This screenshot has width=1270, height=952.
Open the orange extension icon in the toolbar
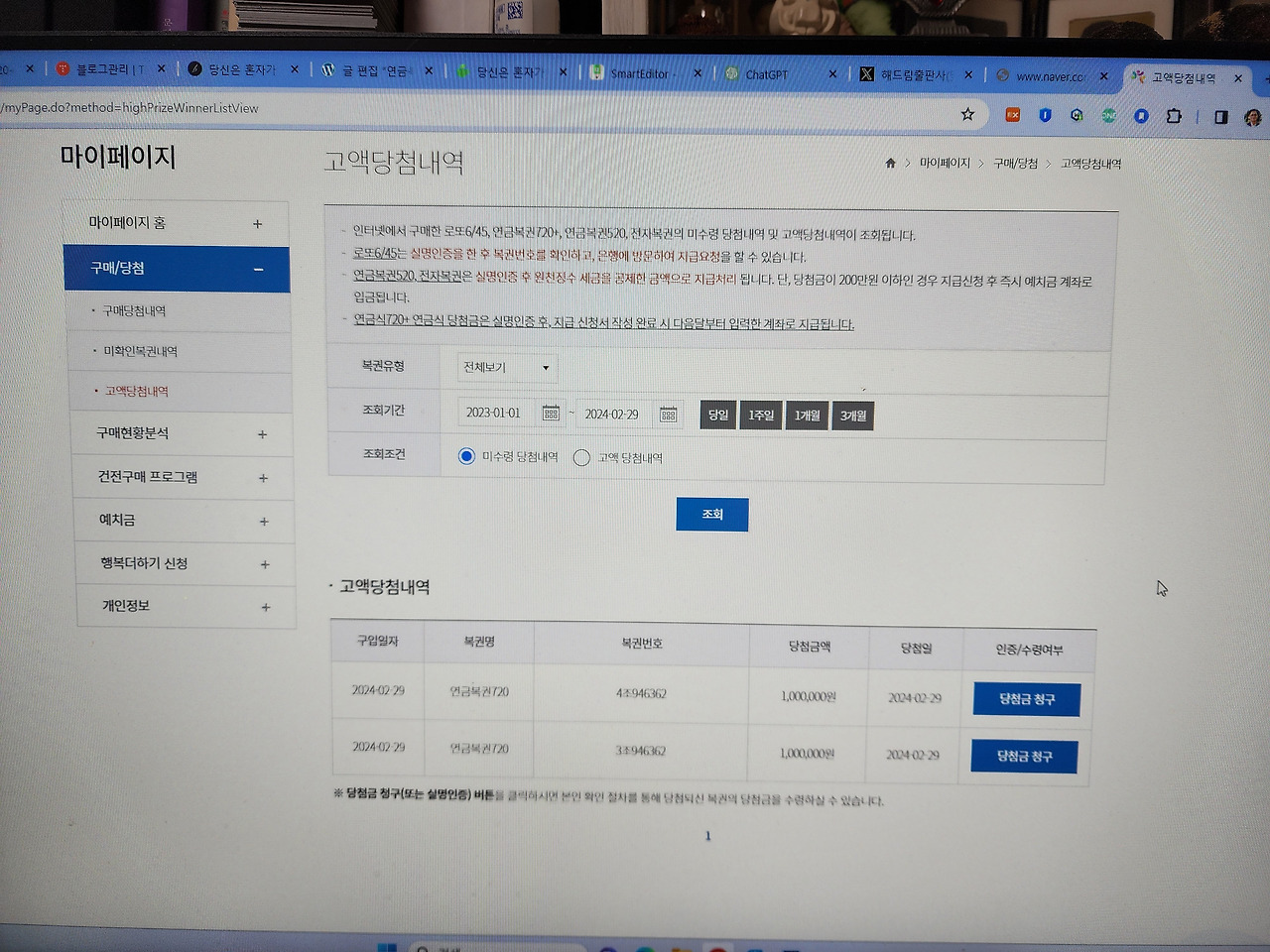pos(1013,115)
